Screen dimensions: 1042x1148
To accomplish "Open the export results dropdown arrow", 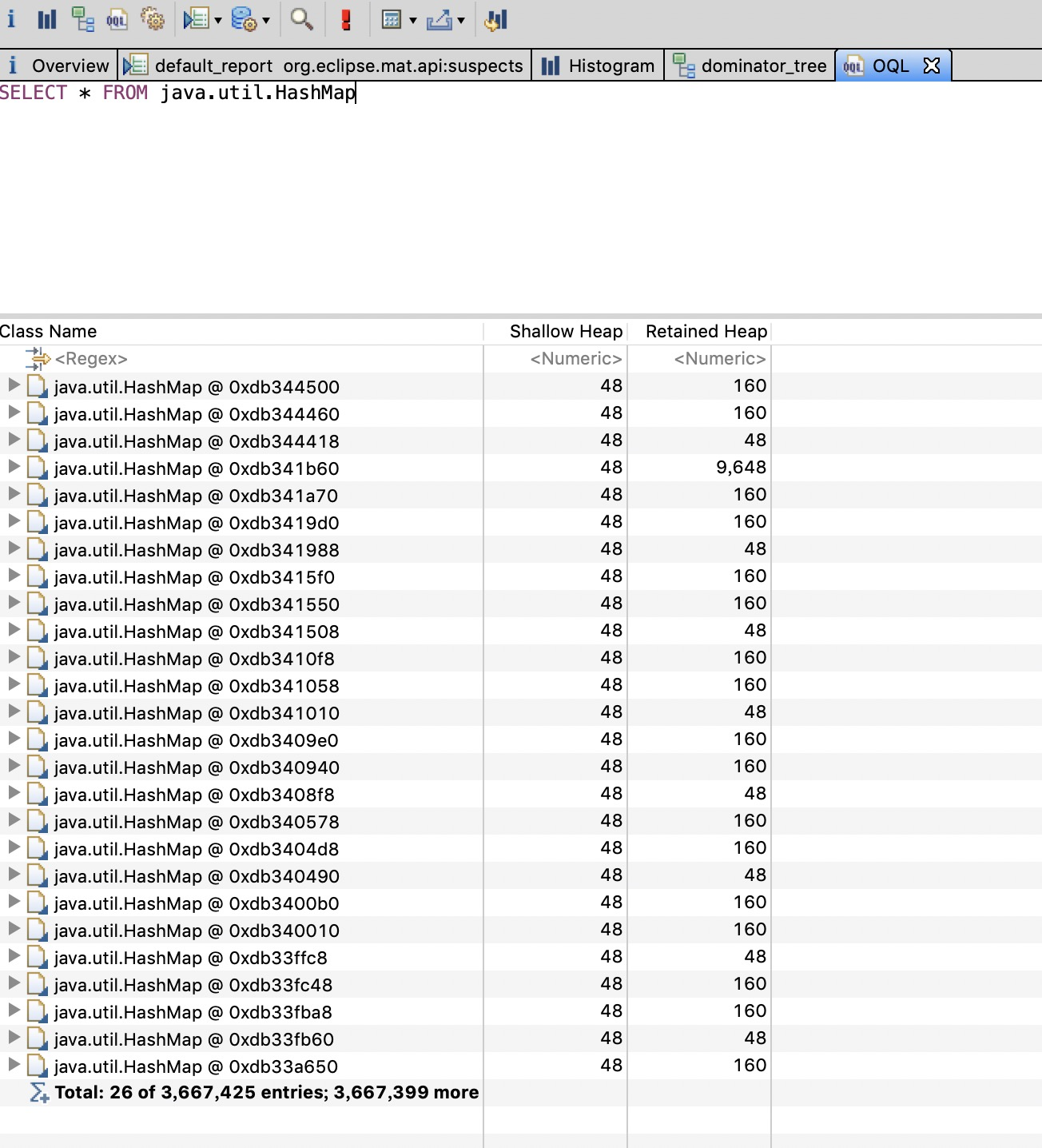I will [461, 21].
